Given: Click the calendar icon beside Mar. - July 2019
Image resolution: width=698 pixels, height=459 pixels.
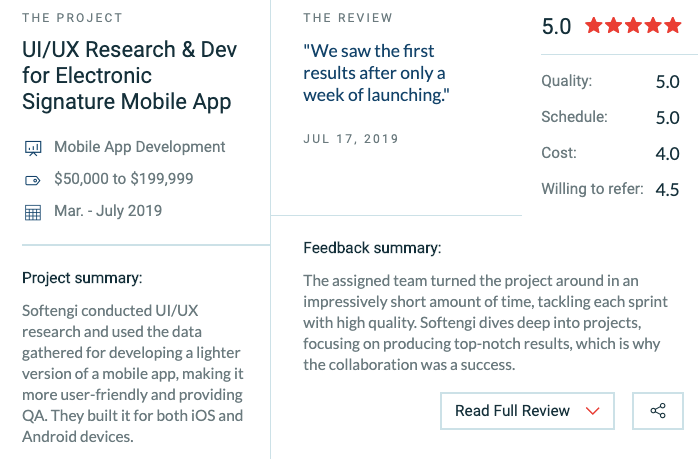Looking at the screenshot, I should pyautogui.click(x=32, y=212).
